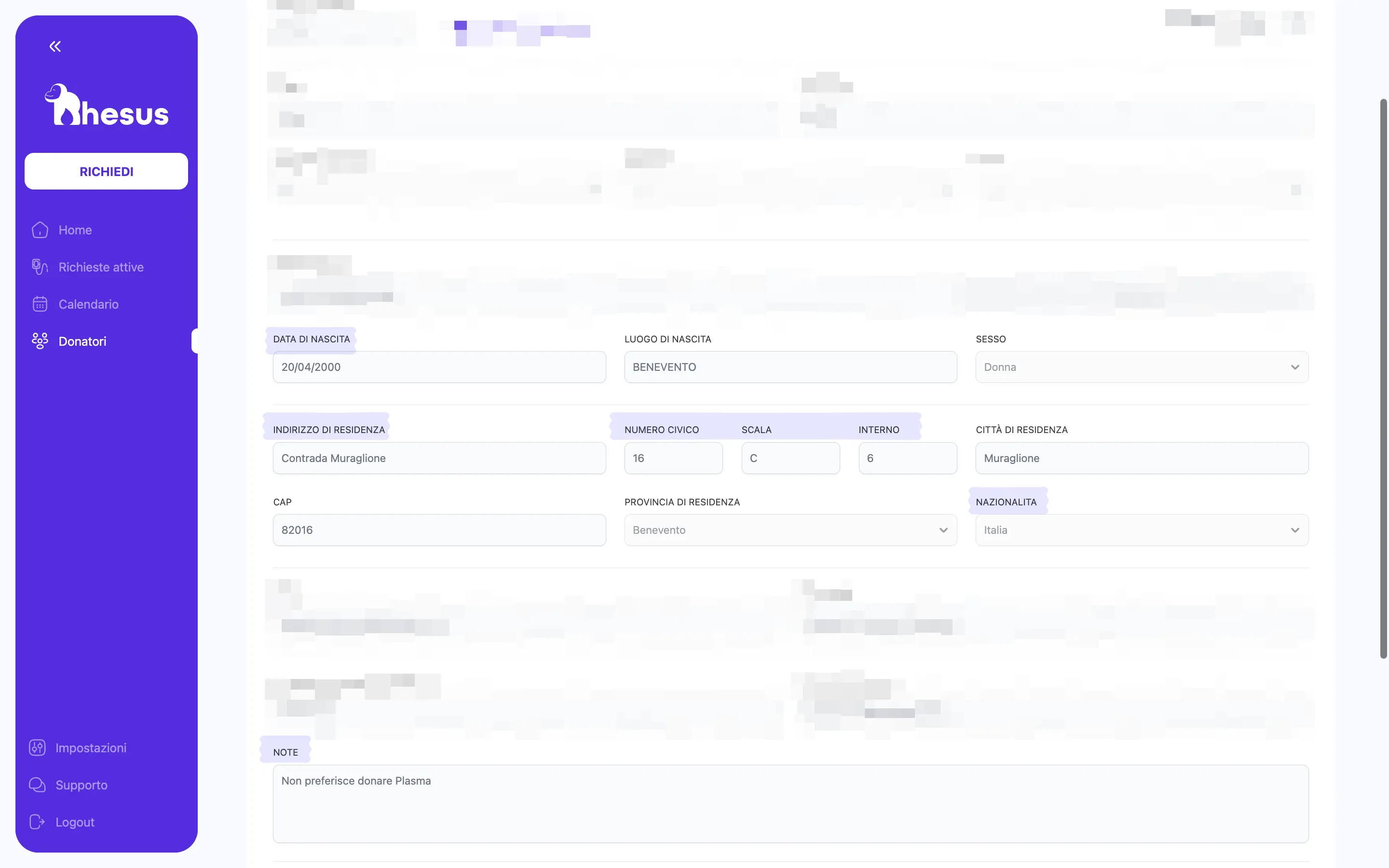Select the Donatori people icon

click(39, 340)
